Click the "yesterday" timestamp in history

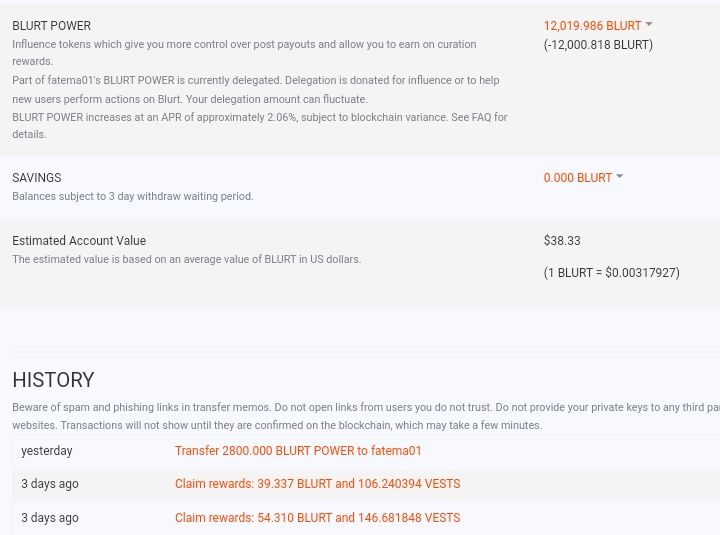[47, 451]
